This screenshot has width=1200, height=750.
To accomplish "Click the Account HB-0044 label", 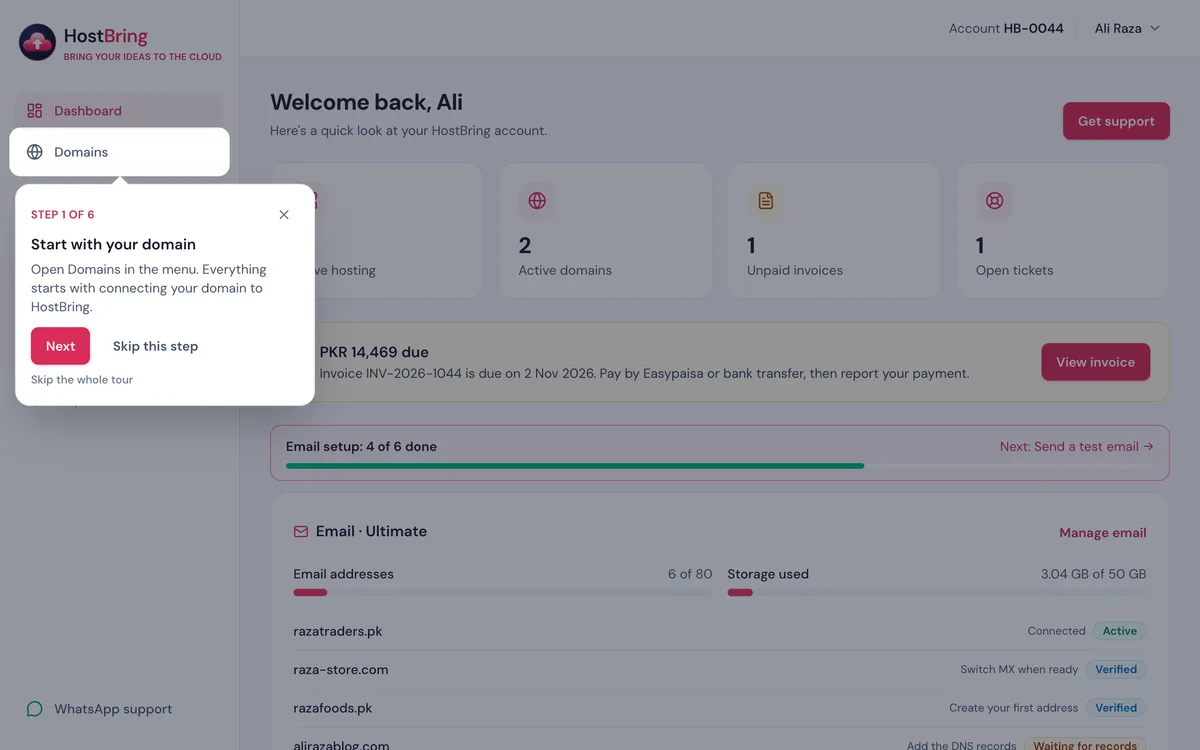I will click(x=1006, y=28).
